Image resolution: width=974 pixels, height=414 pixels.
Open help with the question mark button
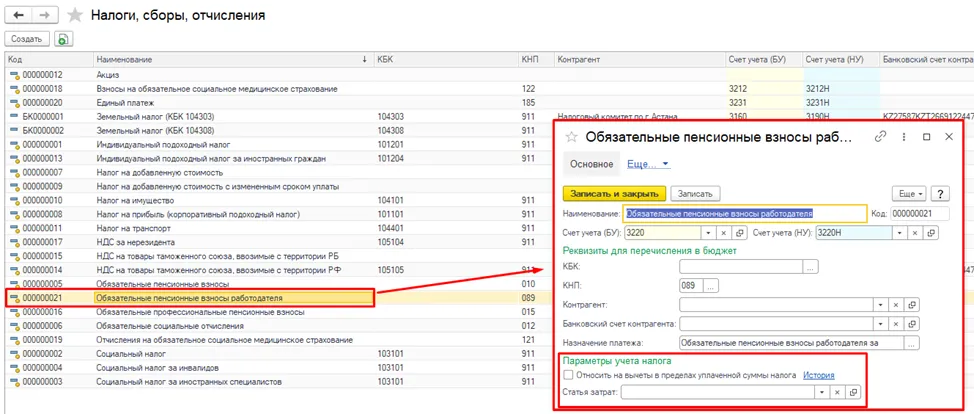(940, 194)
